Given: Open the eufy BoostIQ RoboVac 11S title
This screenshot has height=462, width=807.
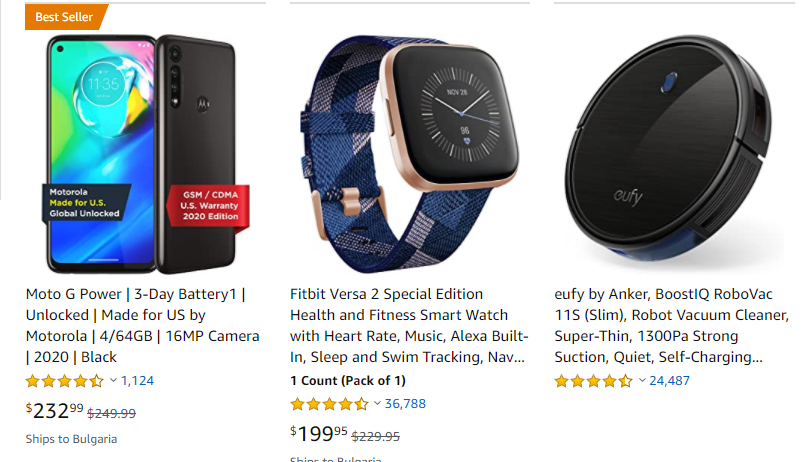Looking at the screenshot, I should 660,325.
